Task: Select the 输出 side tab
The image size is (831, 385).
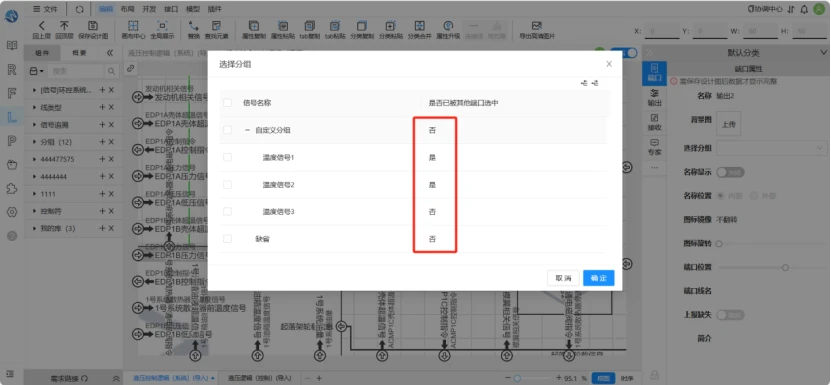Action: (x=654, y=97)
